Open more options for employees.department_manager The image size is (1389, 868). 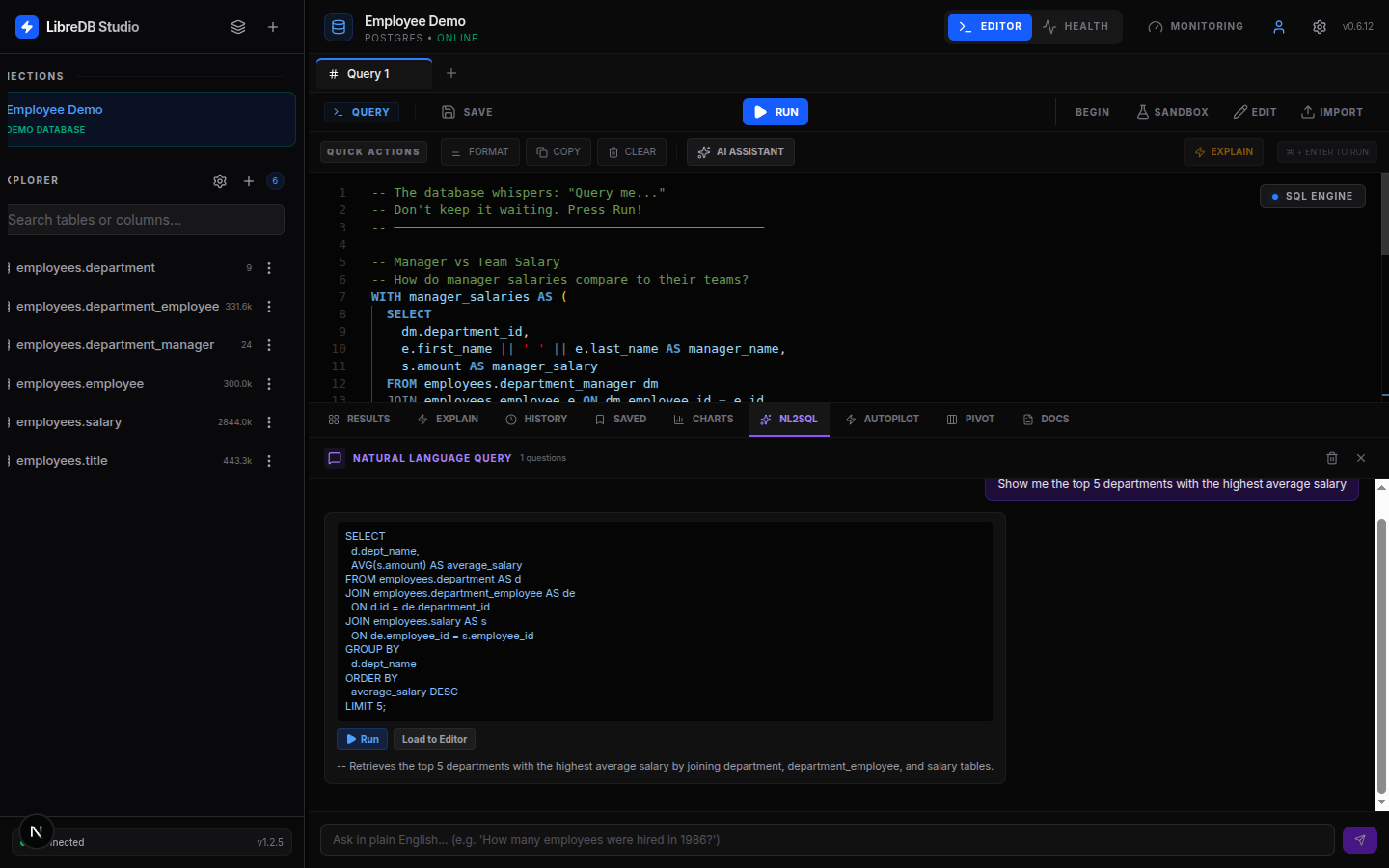pyautogui.click(x=269, y=345)
